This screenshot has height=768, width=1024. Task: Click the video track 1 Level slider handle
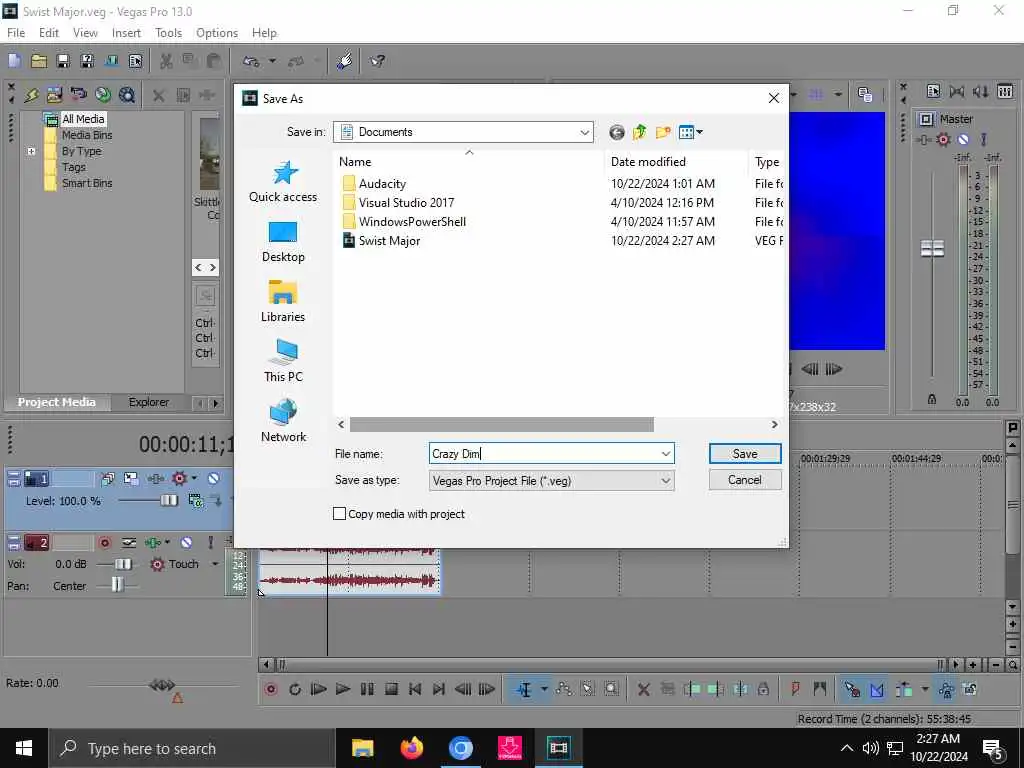point(169,501)
